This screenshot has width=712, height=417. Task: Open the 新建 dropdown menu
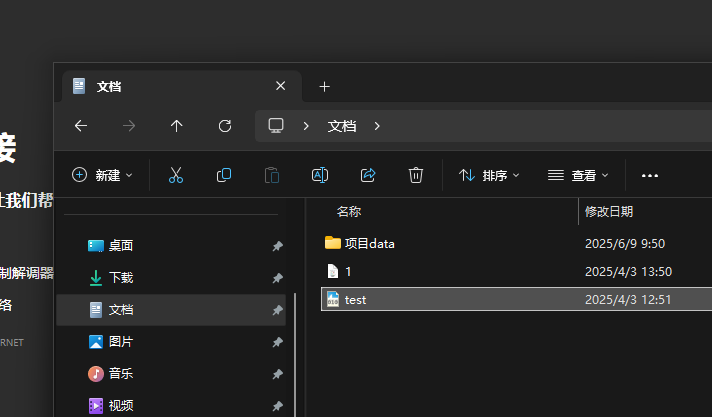102,175
